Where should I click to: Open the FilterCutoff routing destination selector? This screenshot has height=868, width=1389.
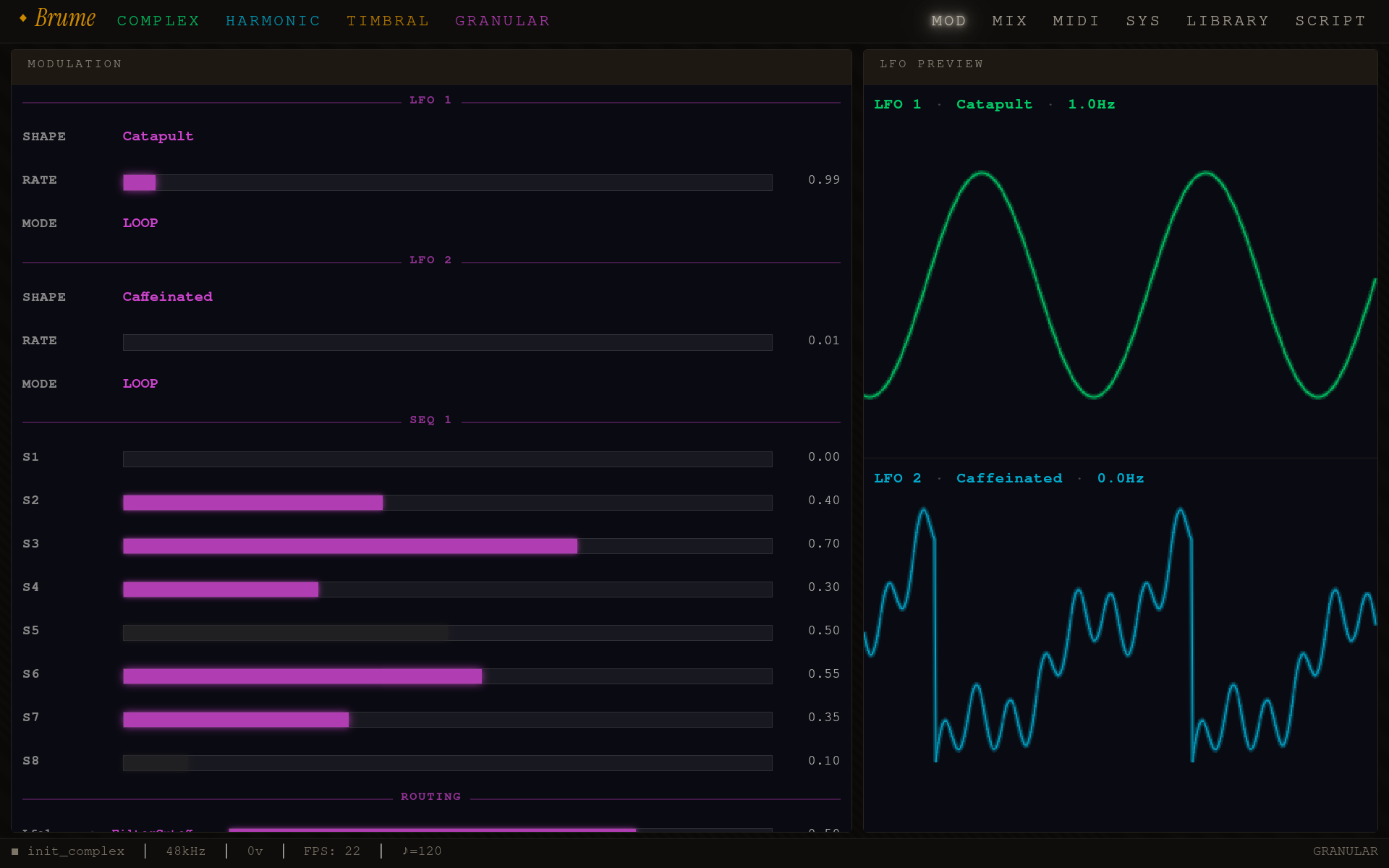[152, 832]
